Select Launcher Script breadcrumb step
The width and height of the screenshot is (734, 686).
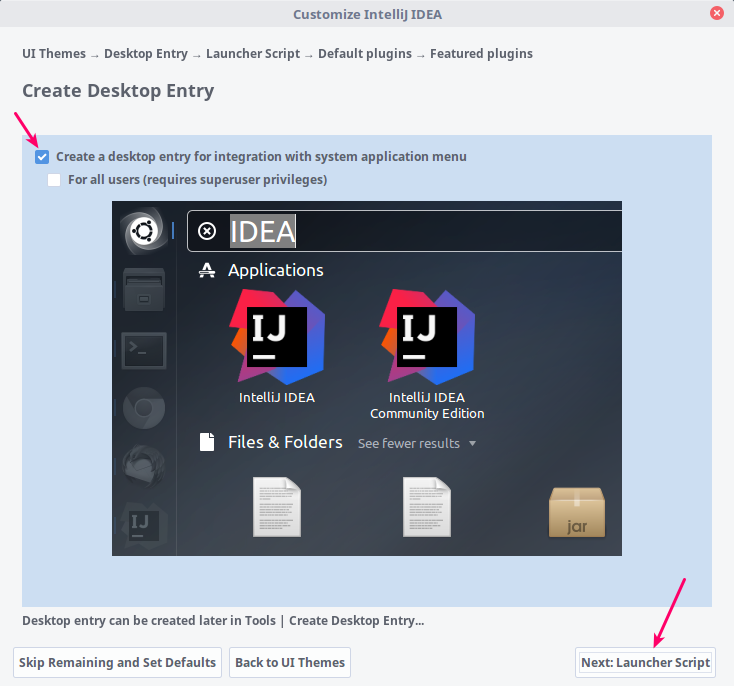click(x=253, y=54)
